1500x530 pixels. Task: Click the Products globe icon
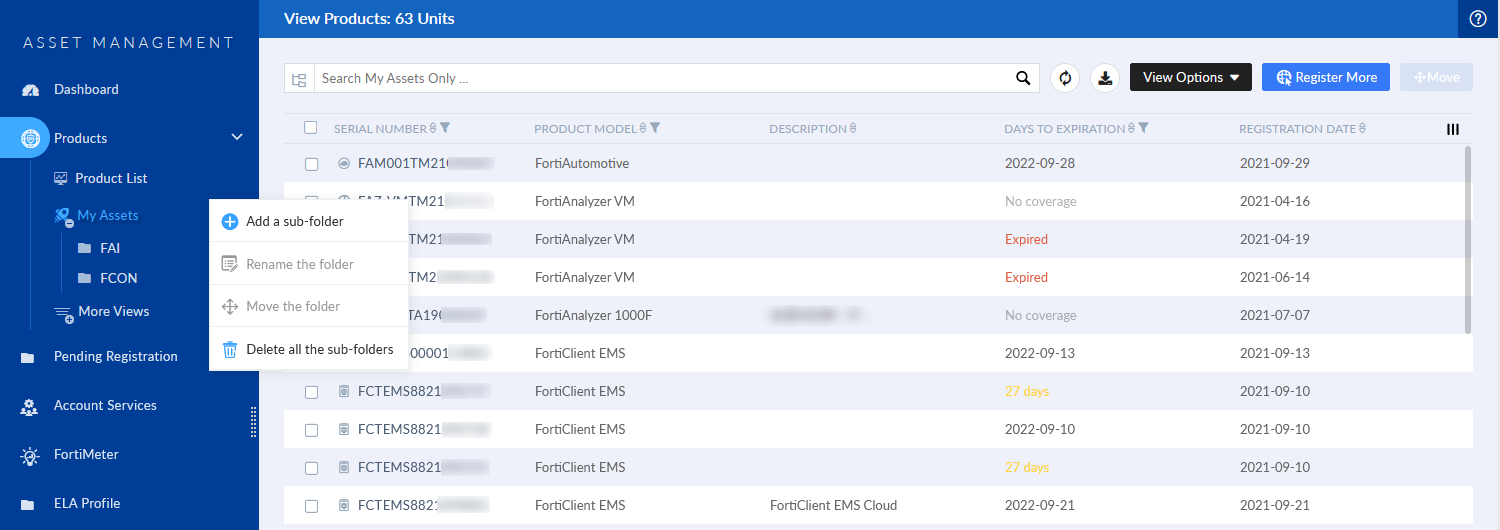click(31, 138)
